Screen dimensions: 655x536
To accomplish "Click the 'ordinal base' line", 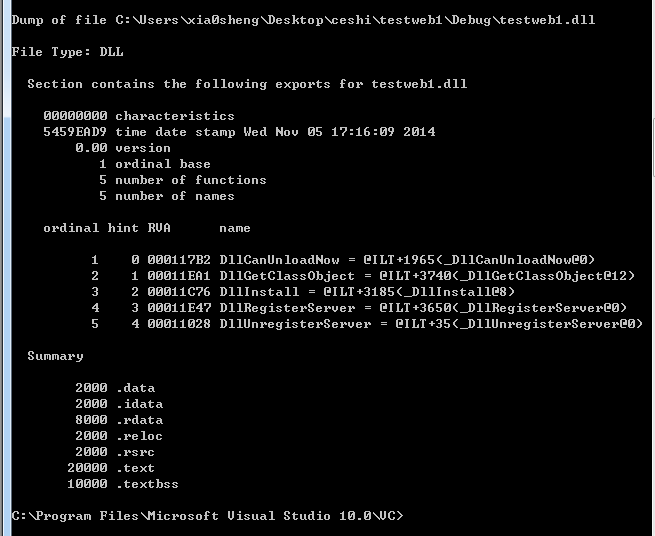I will 155,164.
